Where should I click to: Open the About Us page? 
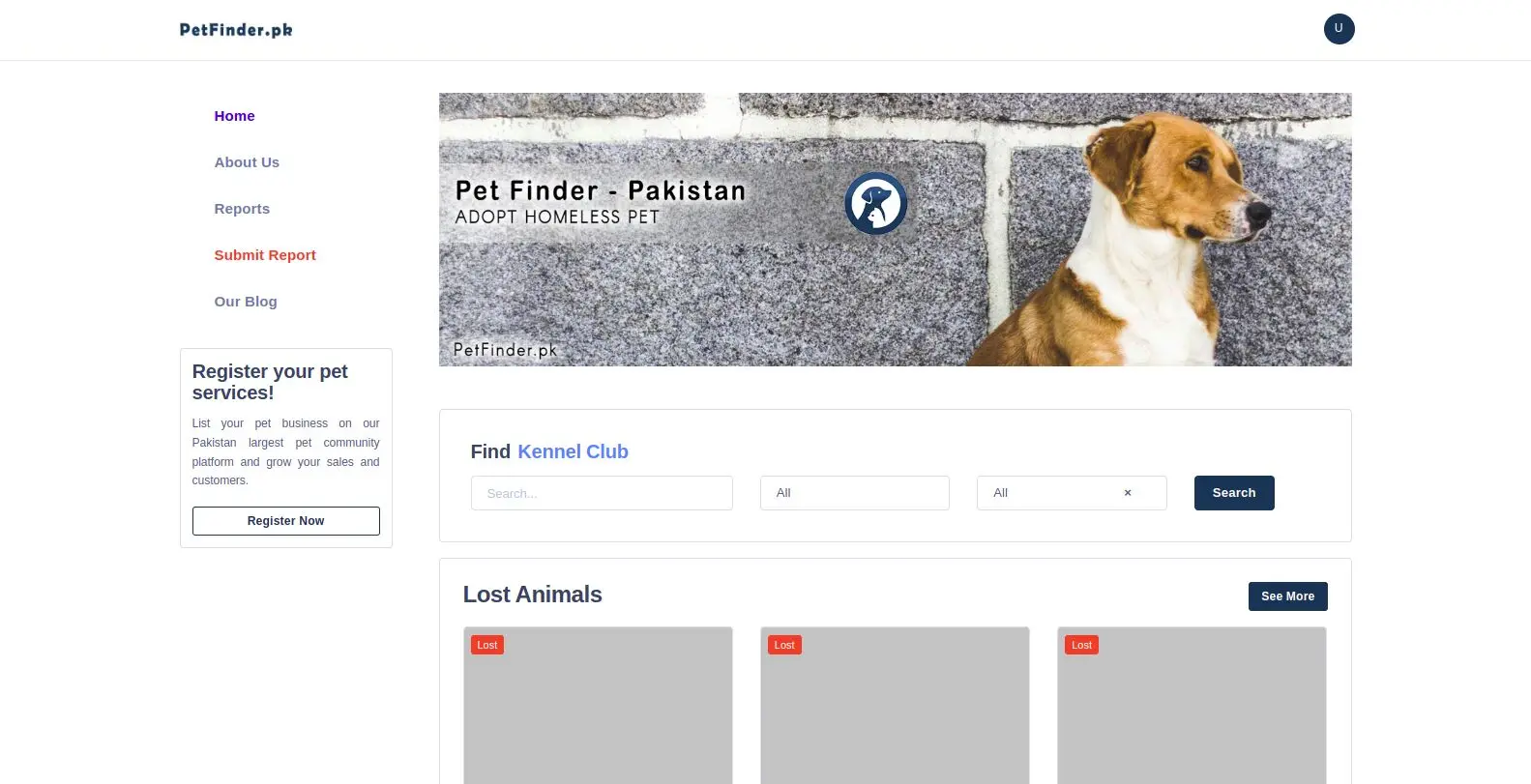point(247,162)
